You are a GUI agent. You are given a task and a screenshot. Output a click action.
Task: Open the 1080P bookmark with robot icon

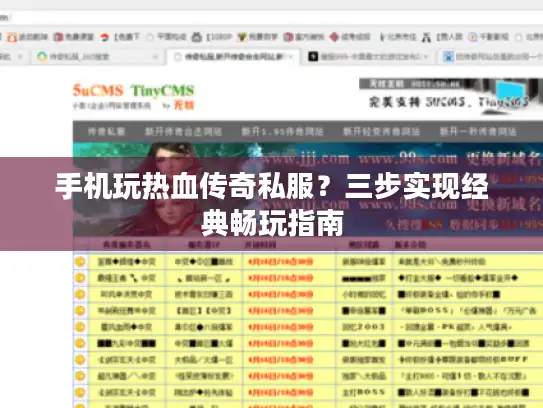point(212,37)
